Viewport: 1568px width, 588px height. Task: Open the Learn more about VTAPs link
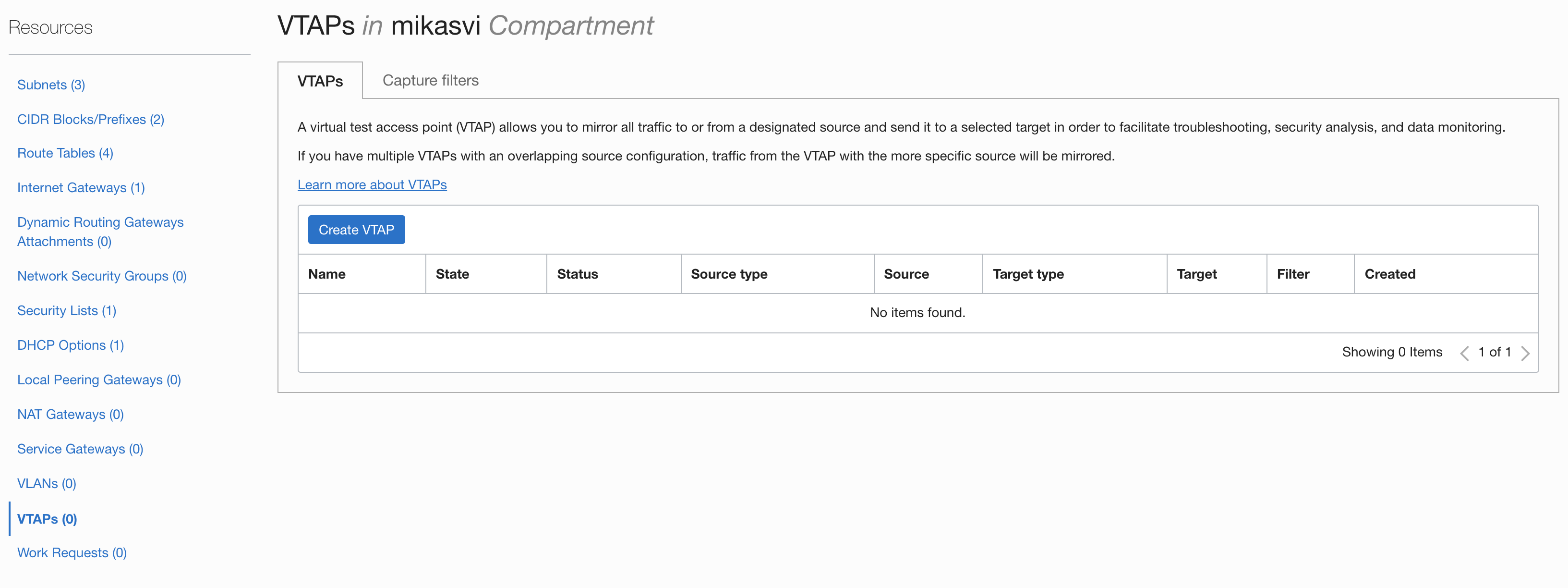(x=372, y=184)
